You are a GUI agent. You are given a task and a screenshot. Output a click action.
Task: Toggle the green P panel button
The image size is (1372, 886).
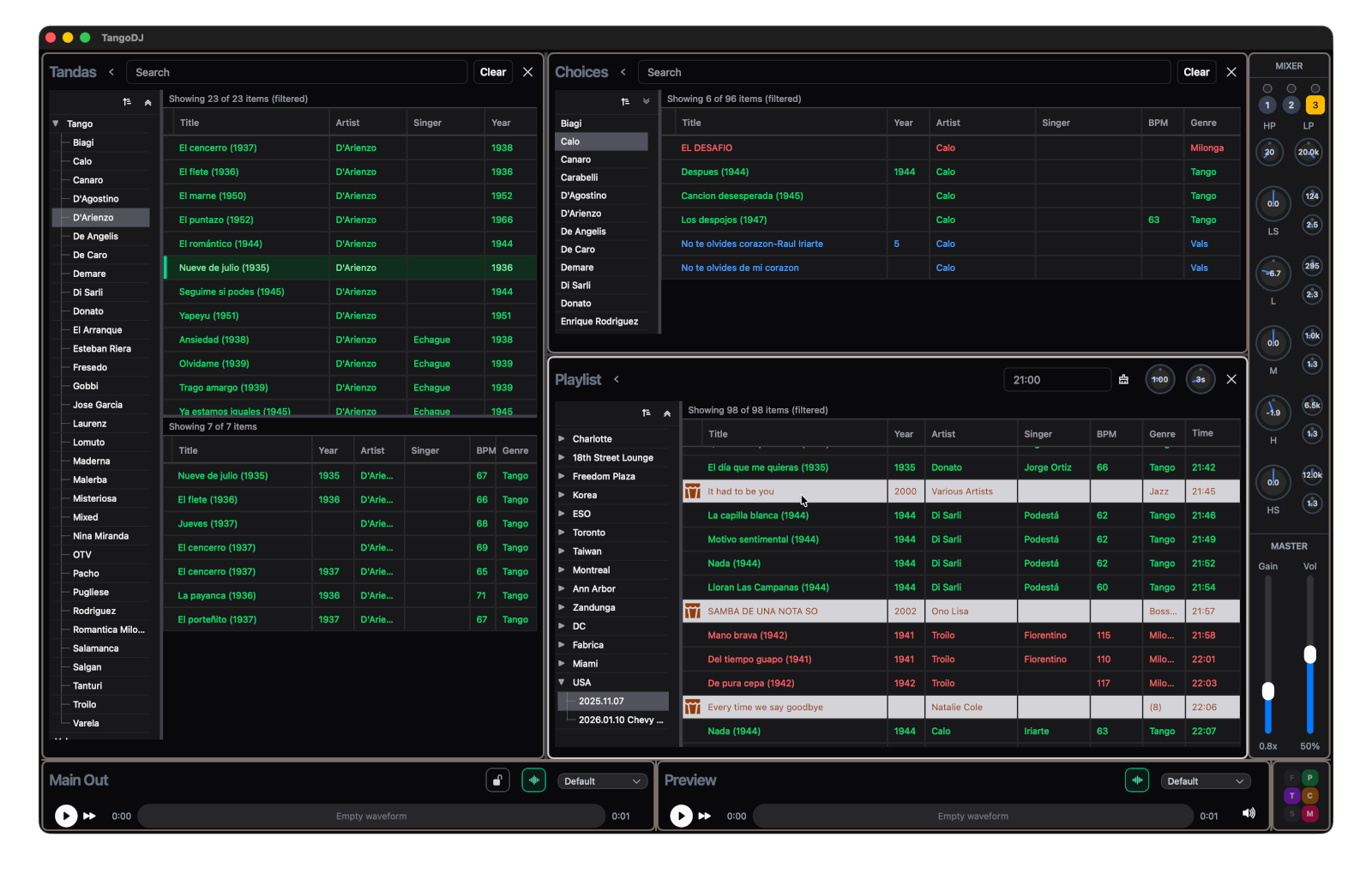tap(1310, 778)
